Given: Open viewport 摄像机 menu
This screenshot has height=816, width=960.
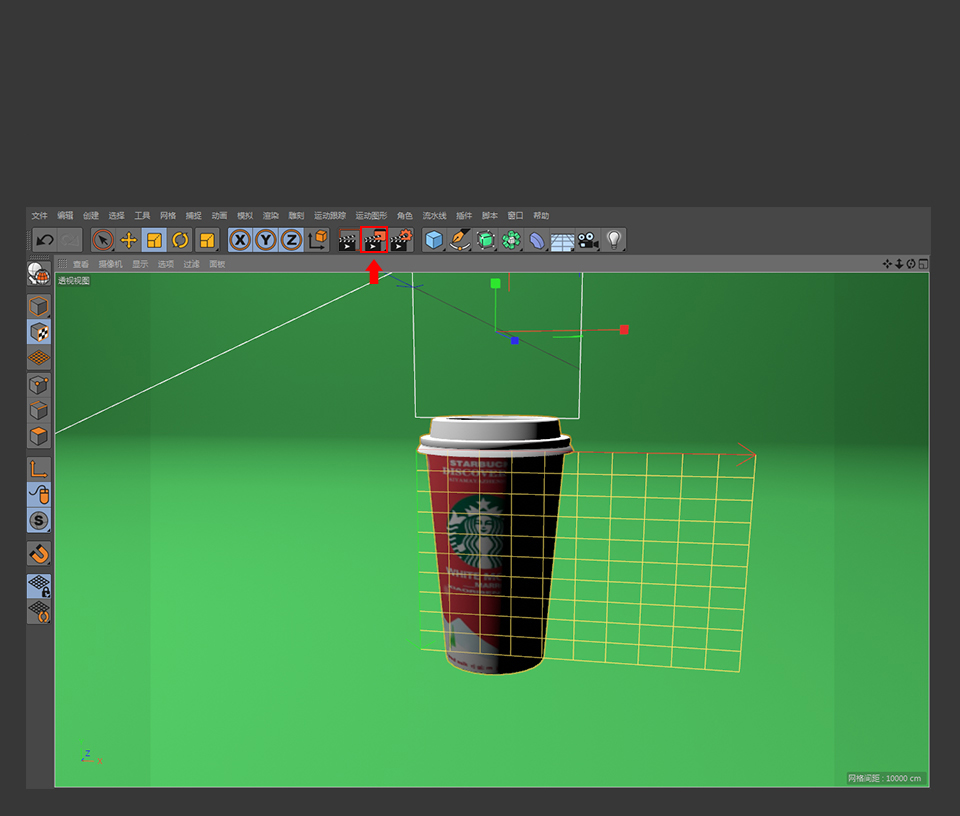Looking at the screenshot, I should (x=110, y=264).
